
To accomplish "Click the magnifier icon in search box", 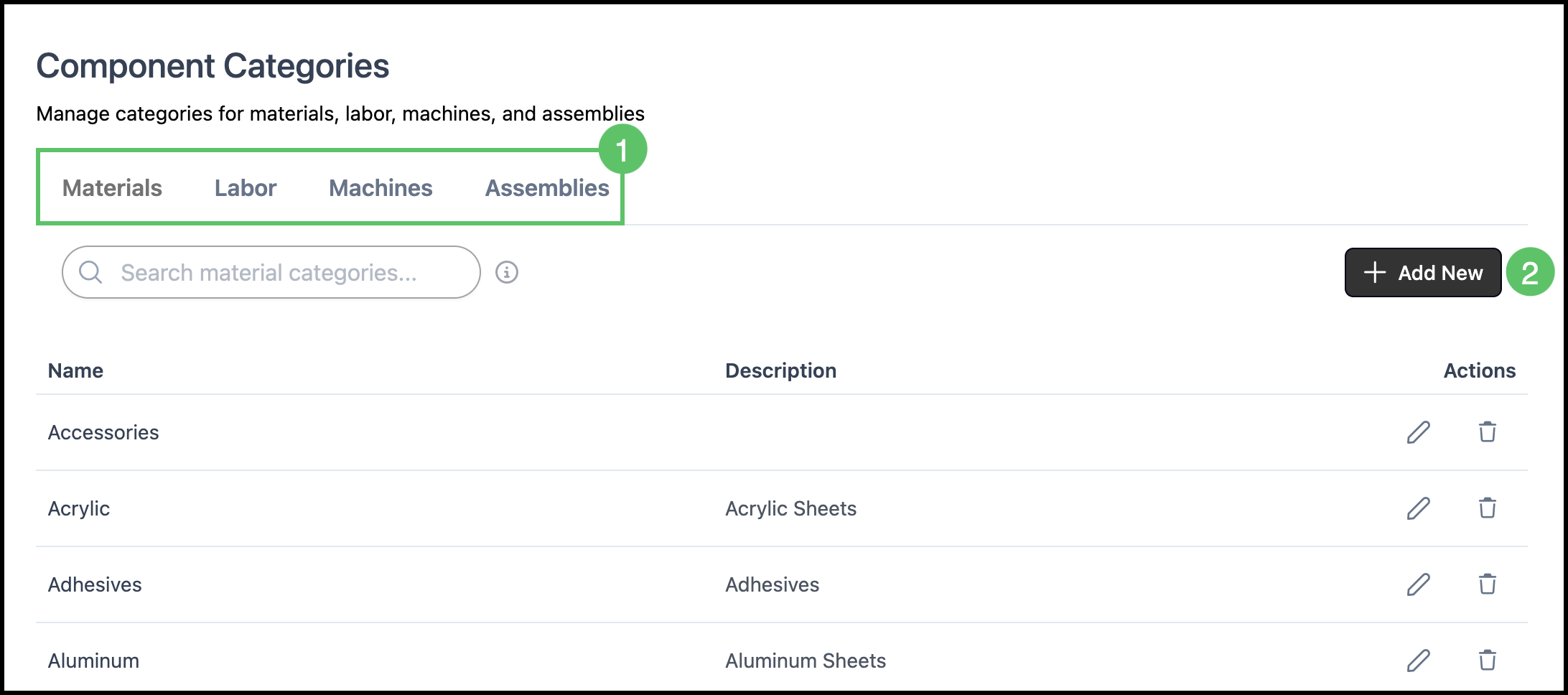I will [90, 272].
